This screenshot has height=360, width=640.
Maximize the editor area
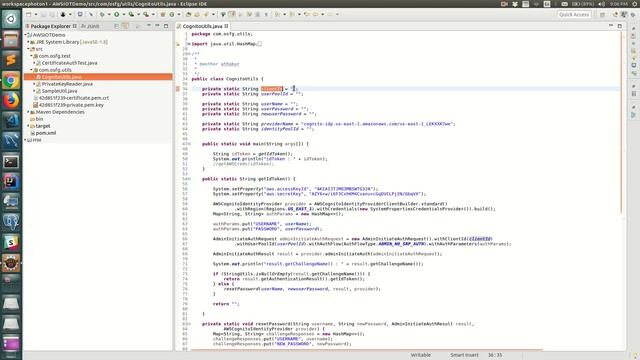click(620, 26)
